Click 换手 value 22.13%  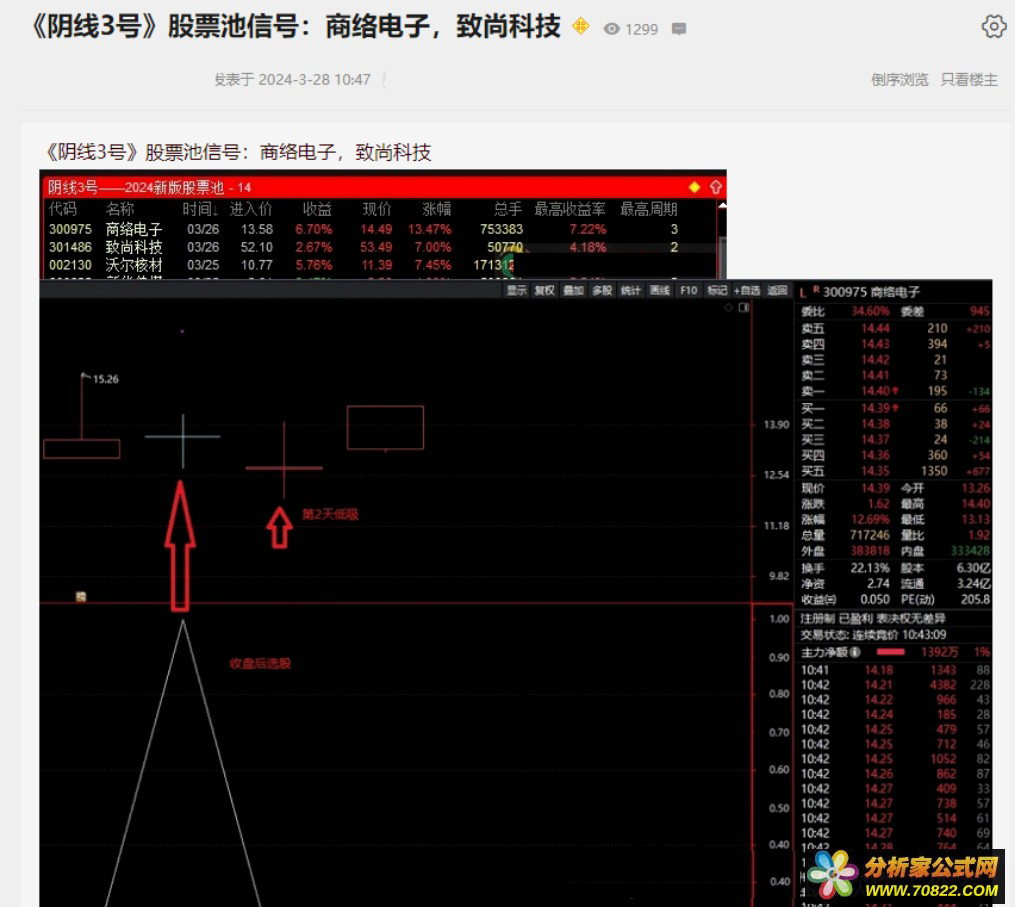click(870, 568)
